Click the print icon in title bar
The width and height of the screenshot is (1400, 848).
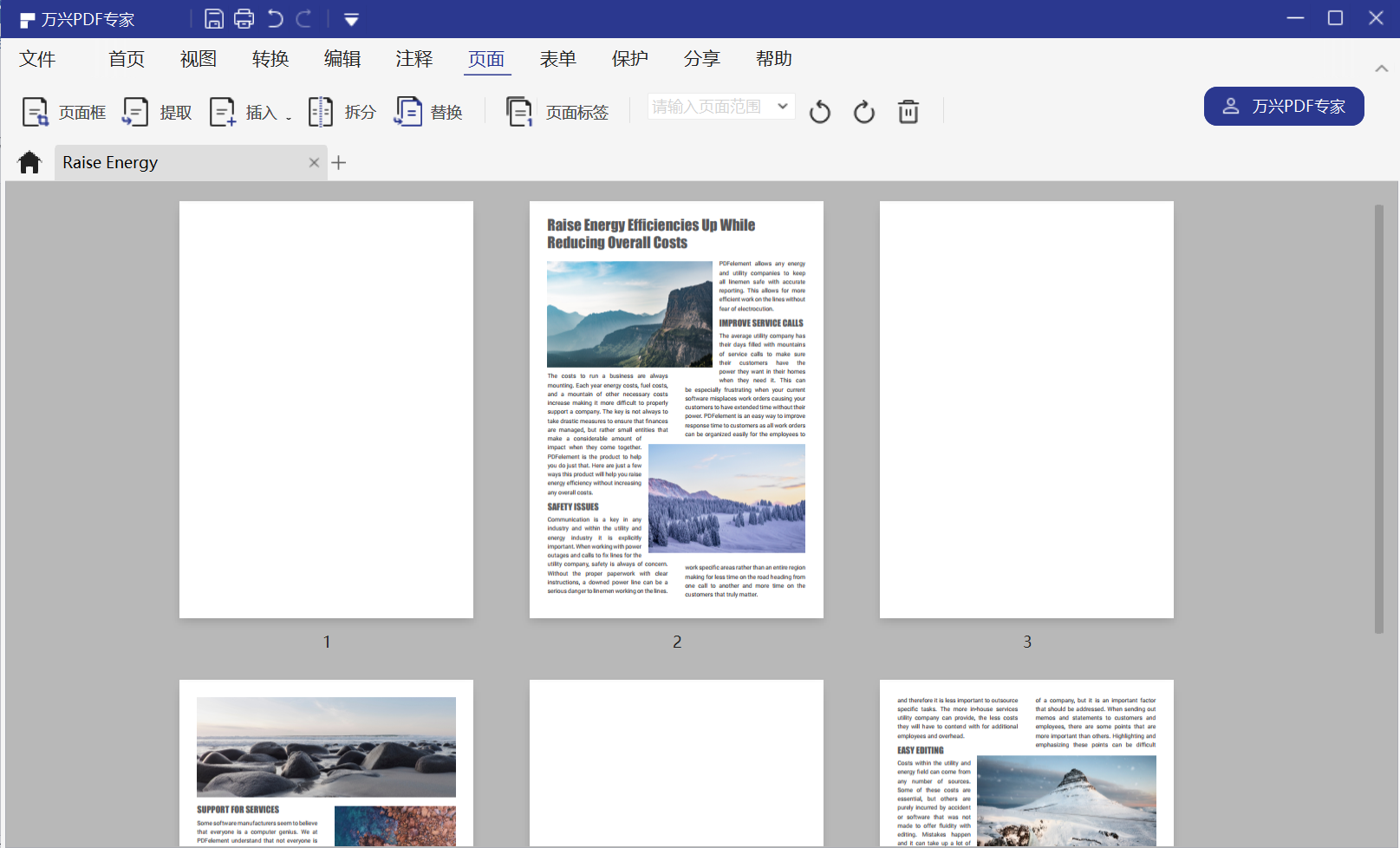point(244,19)
